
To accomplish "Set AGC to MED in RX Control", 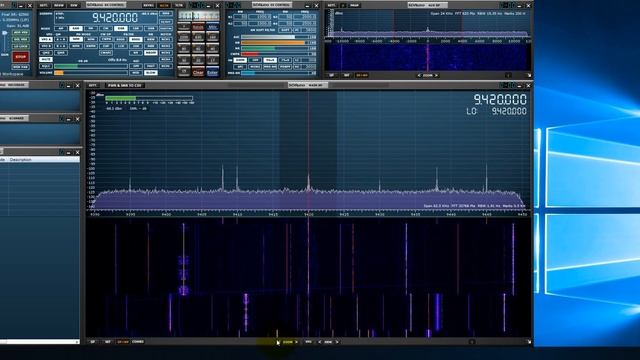I will [x=136, y=73].
